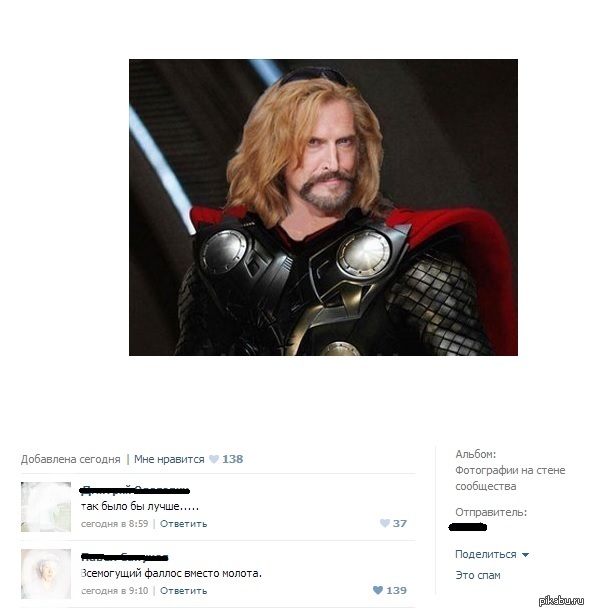Click the сегодня в 8:59 timestamp
589x612 pixels.
[114, 524]
